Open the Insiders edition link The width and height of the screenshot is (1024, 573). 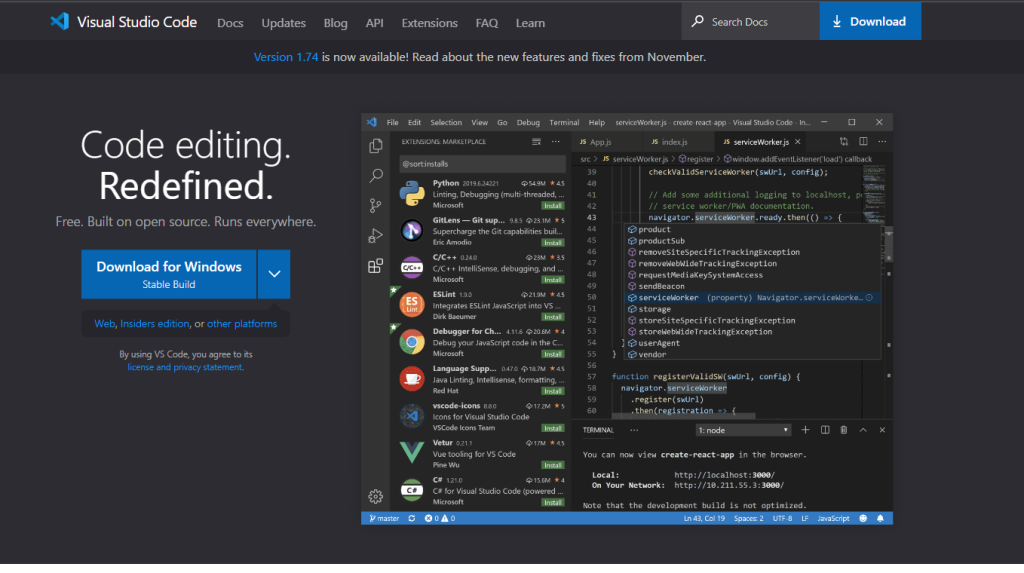[x=155, y=323]
